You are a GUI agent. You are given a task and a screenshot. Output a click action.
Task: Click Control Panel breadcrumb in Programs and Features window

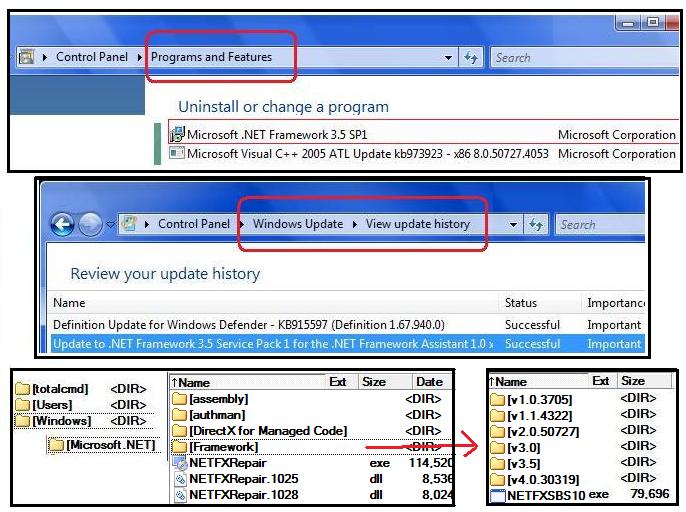[92, 57]
